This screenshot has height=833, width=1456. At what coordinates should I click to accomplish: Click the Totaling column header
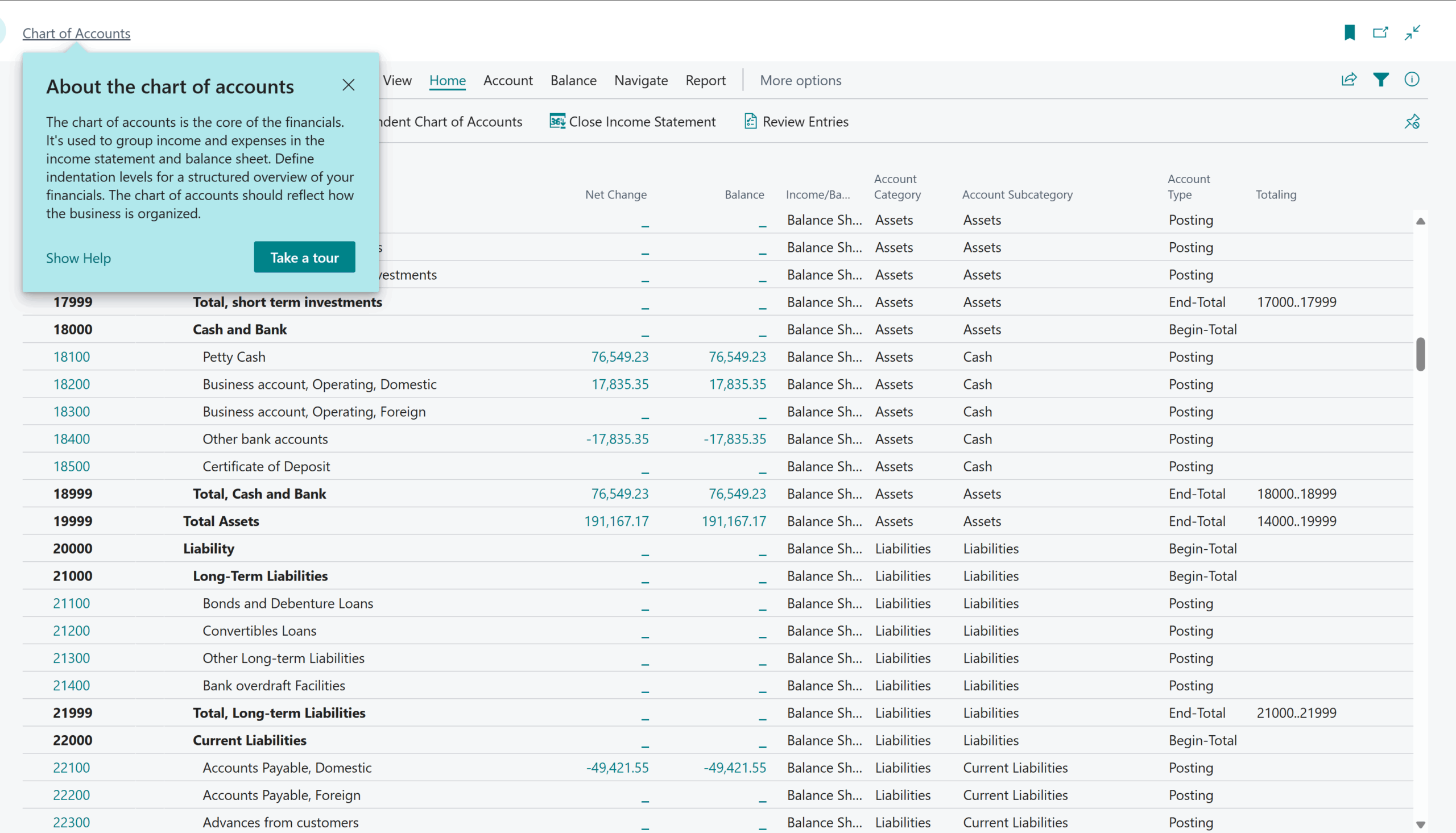click(1276, 194)
